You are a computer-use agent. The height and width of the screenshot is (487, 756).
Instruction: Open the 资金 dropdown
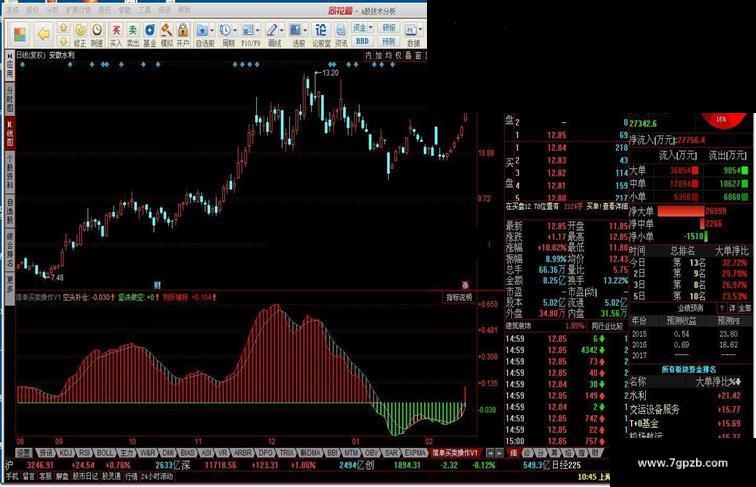coord(363,28)
